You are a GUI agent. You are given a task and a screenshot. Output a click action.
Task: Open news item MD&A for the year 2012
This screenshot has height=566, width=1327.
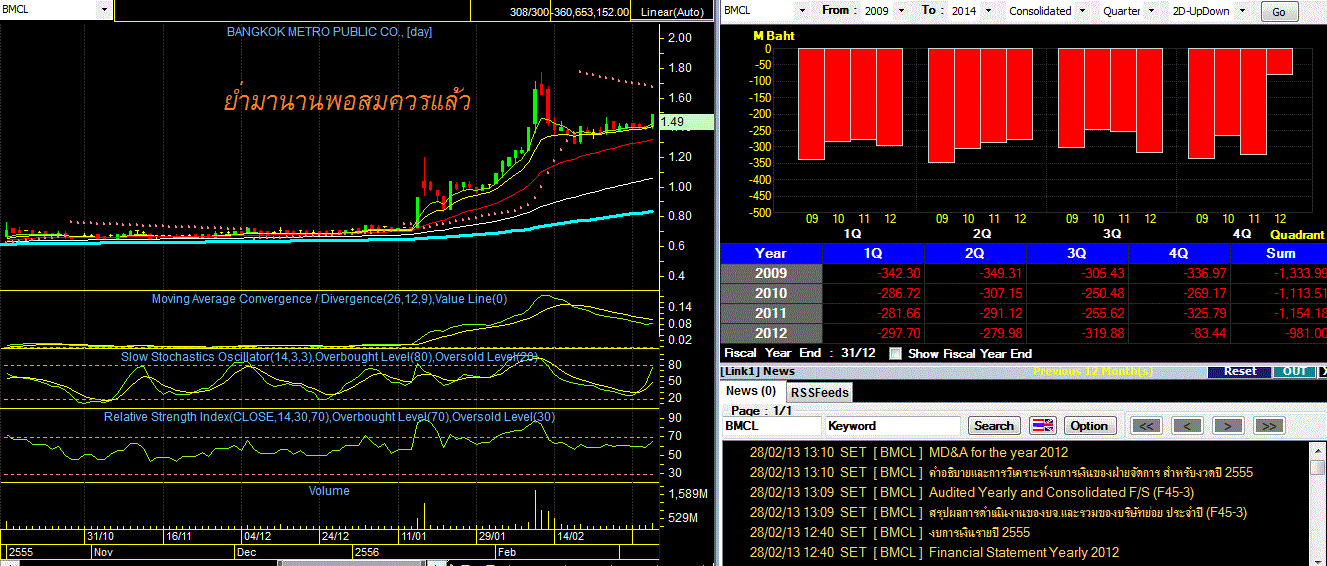998,452
